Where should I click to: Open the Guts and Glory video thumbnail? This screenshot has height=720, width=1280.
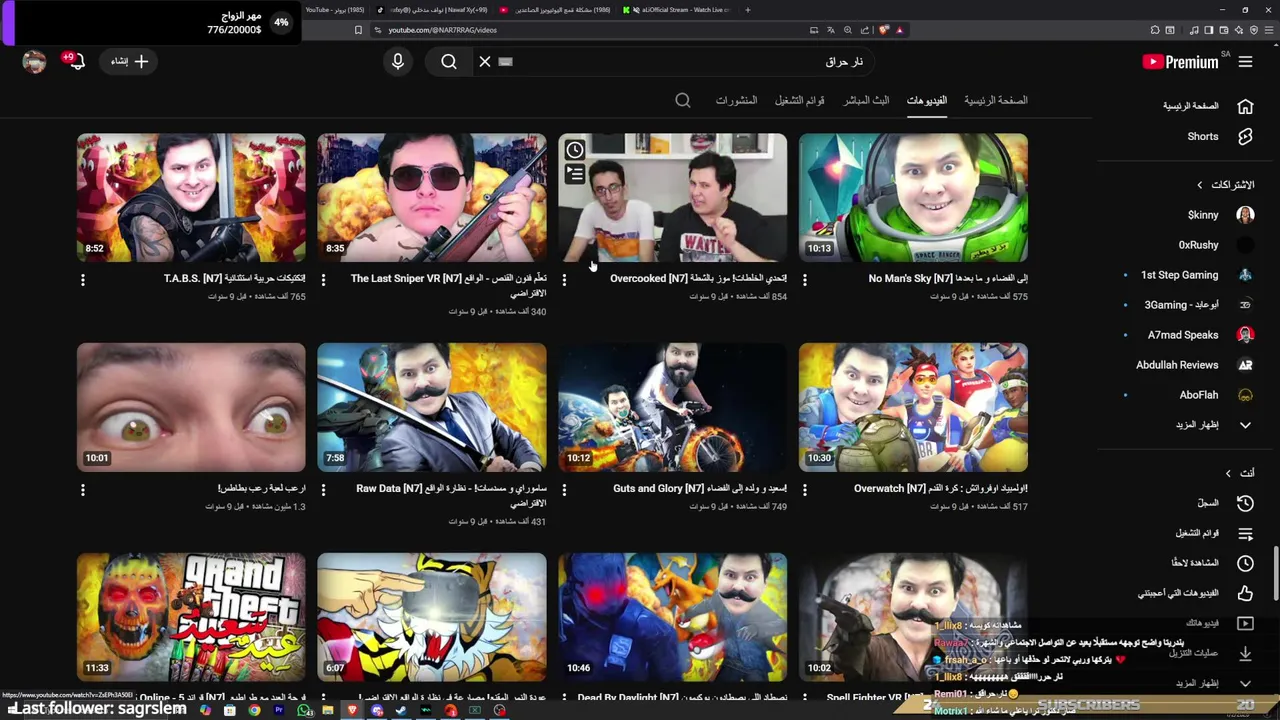tap(672, 408)
